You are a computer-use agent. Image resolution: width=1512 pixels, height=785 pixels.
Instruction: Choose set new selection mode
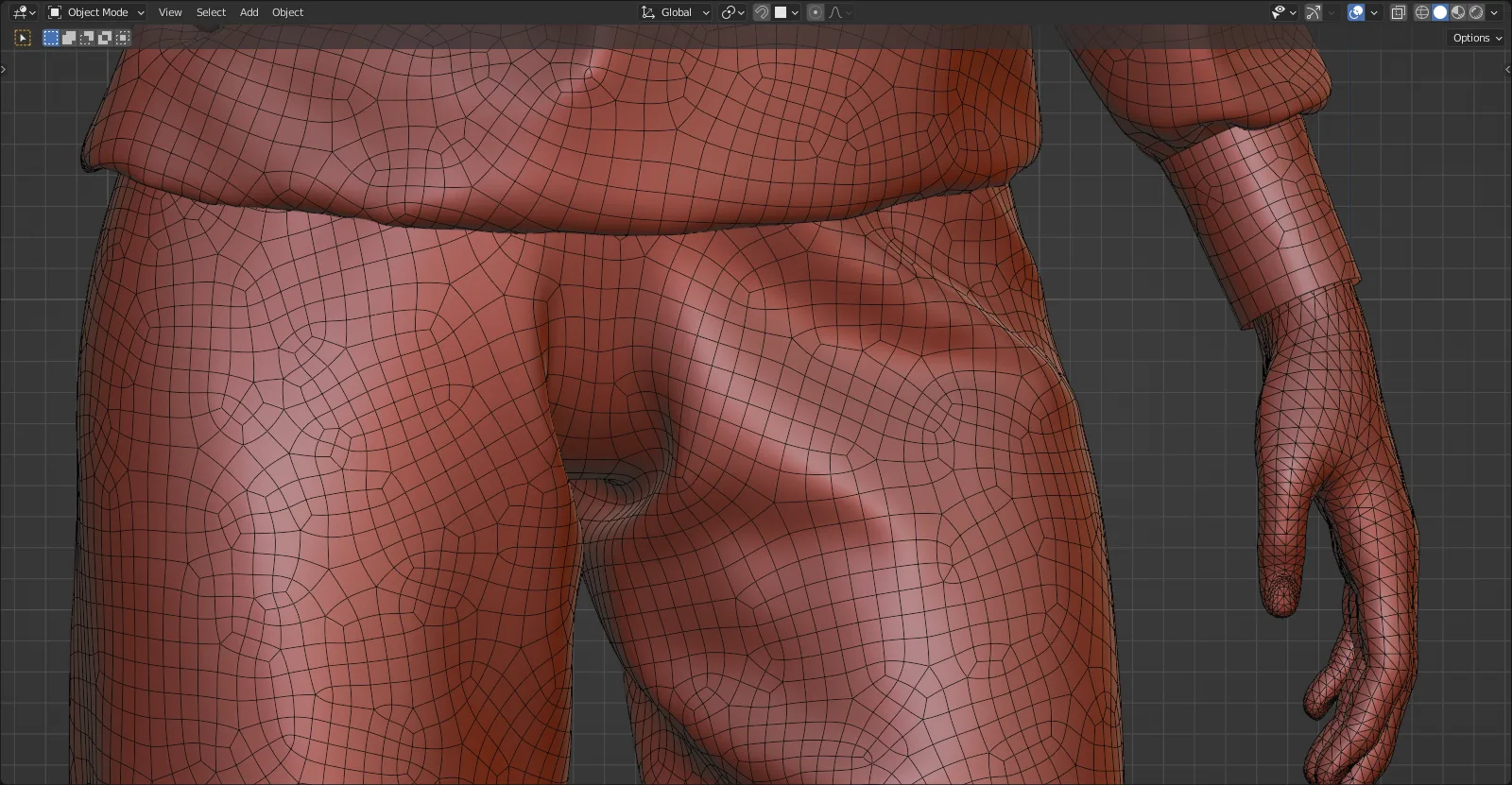[x=51, y=38]
